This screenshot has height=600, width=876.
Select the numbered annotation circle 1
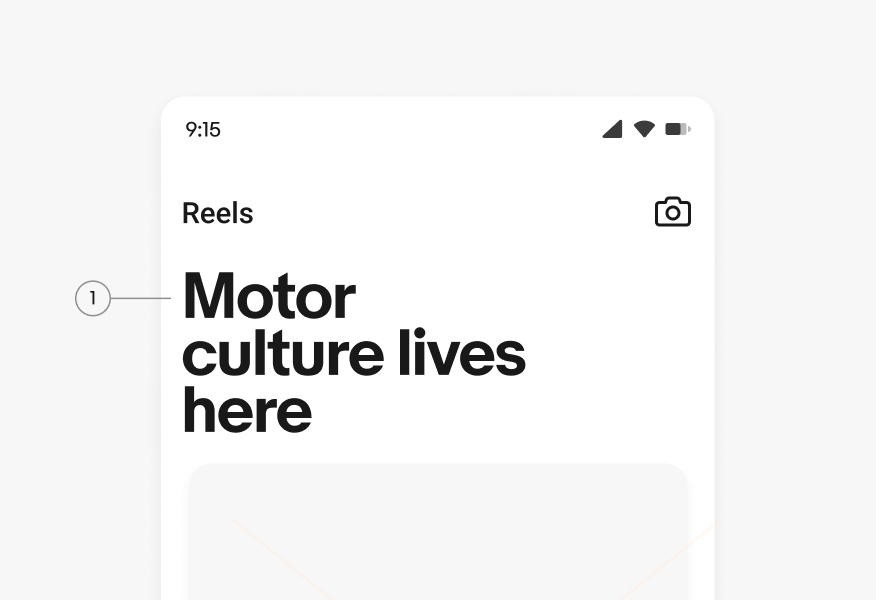tap(93, 298)
